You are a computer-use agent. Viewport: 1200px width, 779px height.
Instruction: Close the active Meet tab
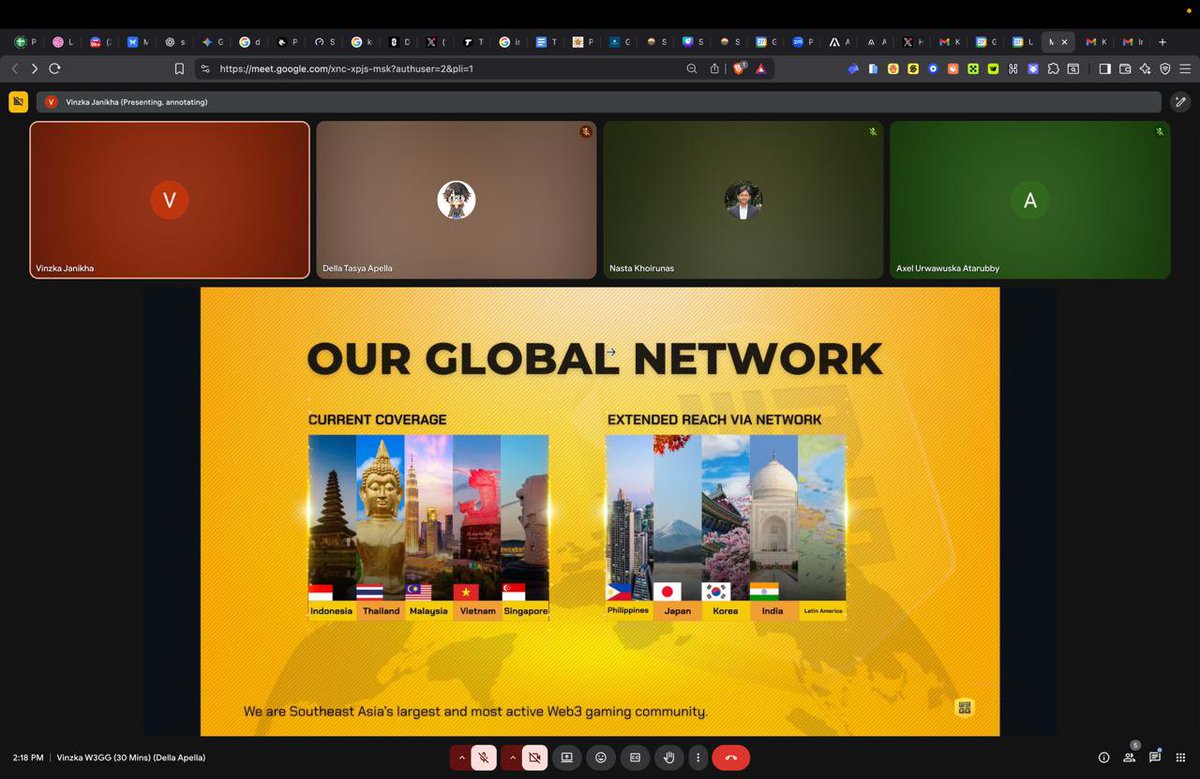tap(1065, 42)
